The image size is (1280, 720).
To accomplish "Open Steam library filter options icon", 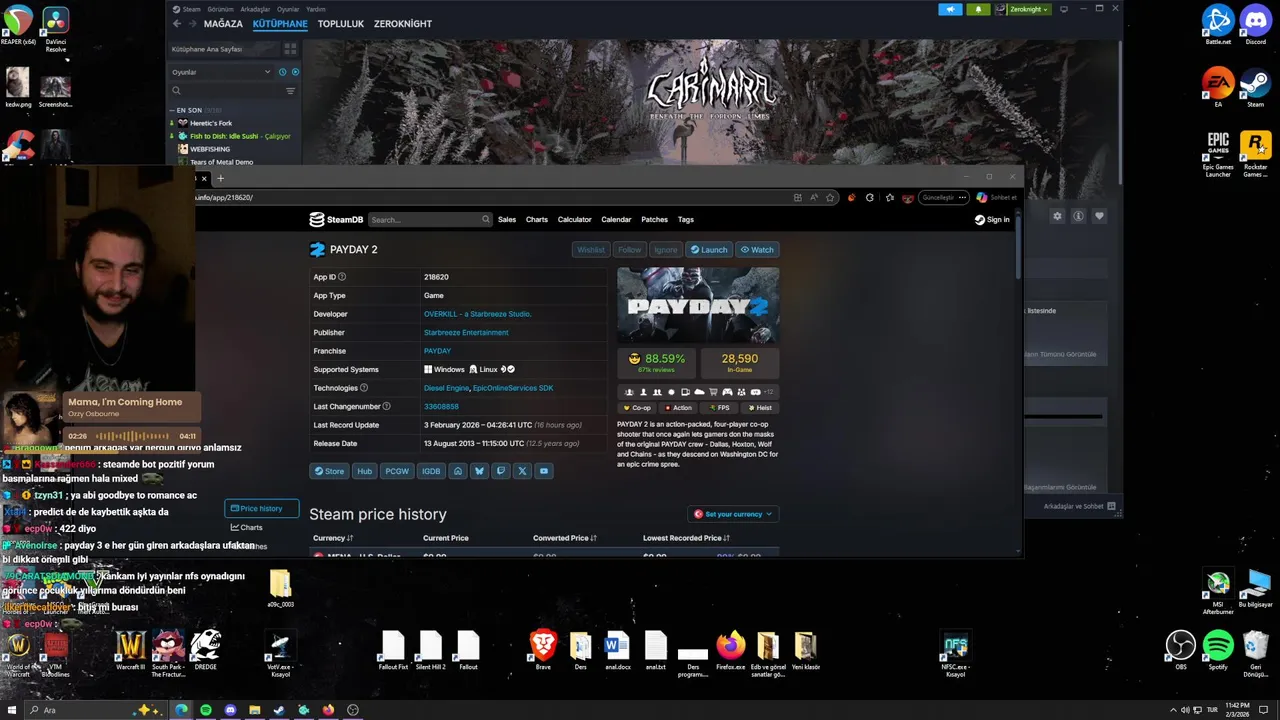I will tap(291, 91).
